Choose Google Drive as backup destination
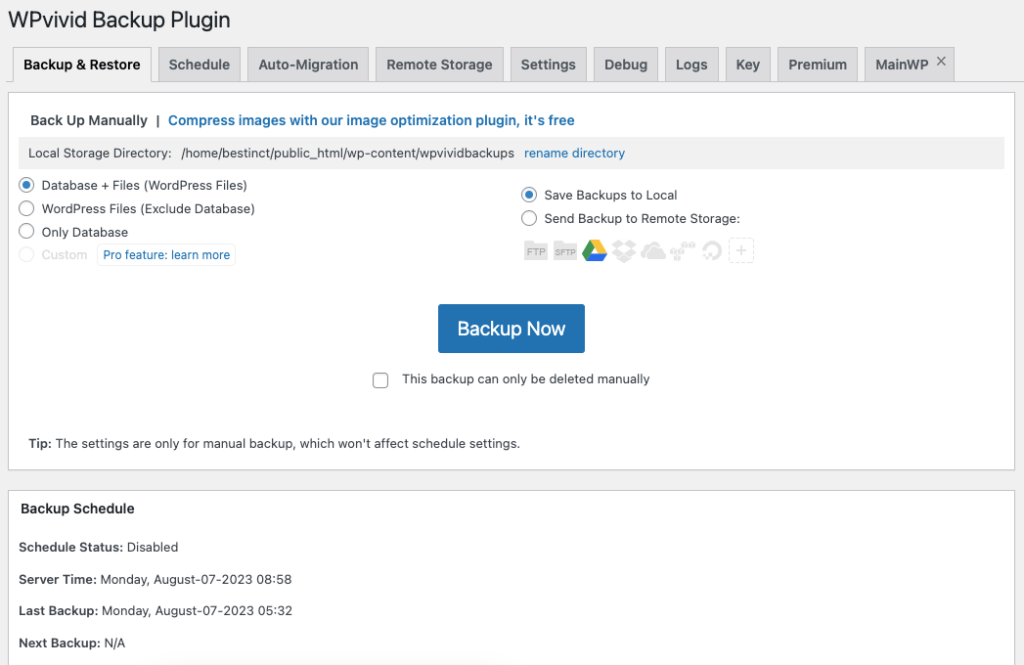The image size is (1024, 665). point(594,250)
